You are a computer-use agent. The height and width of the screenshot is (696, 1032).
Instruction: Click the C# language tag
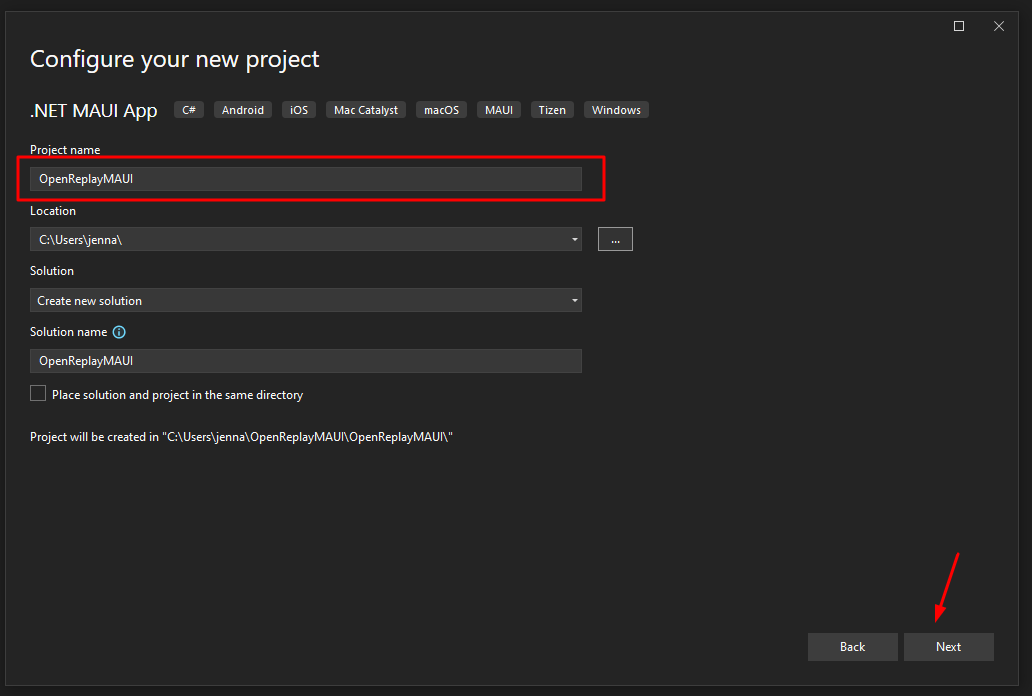[x=189, y=110]
